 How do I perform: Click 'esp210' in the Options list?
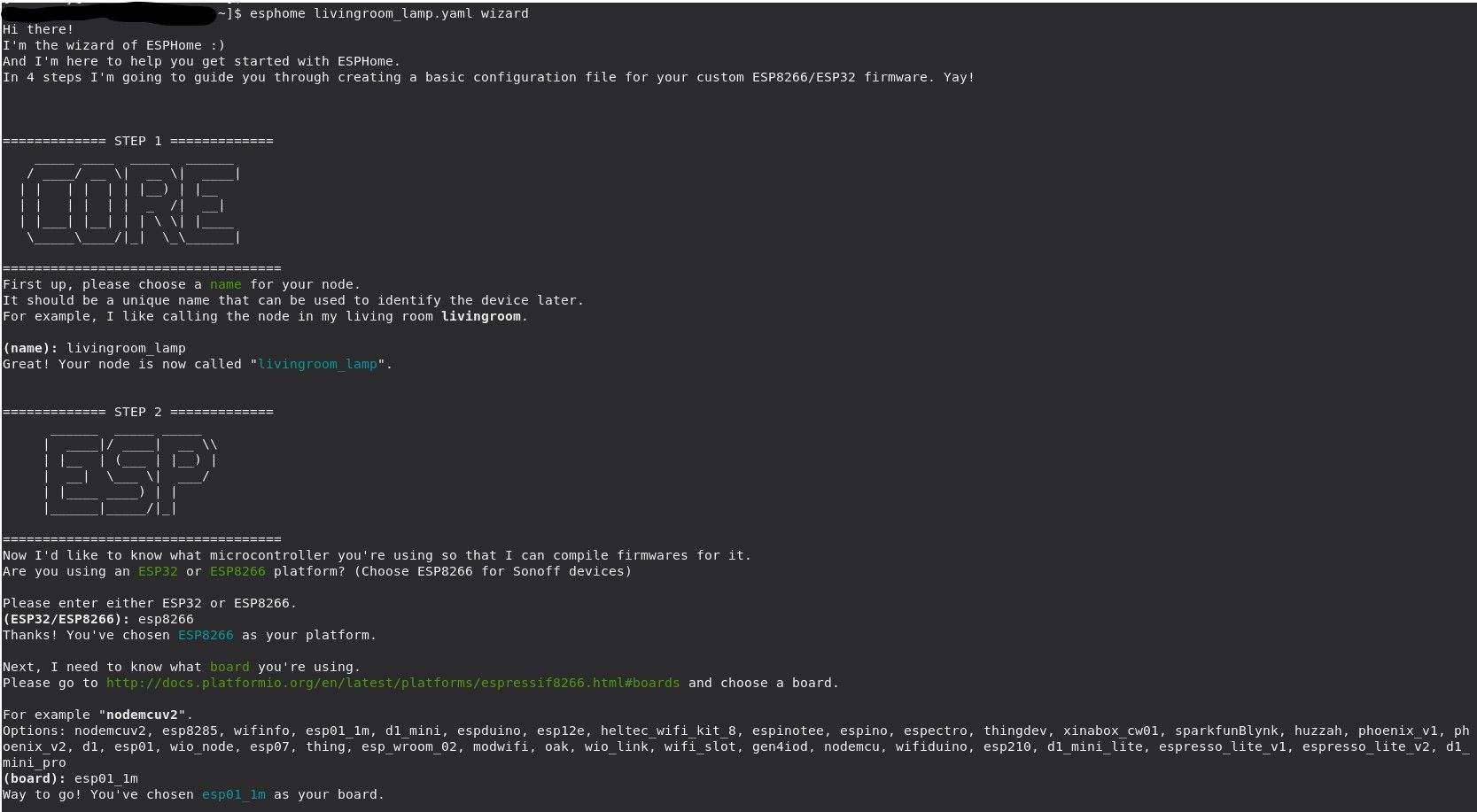pos(1007,746)
